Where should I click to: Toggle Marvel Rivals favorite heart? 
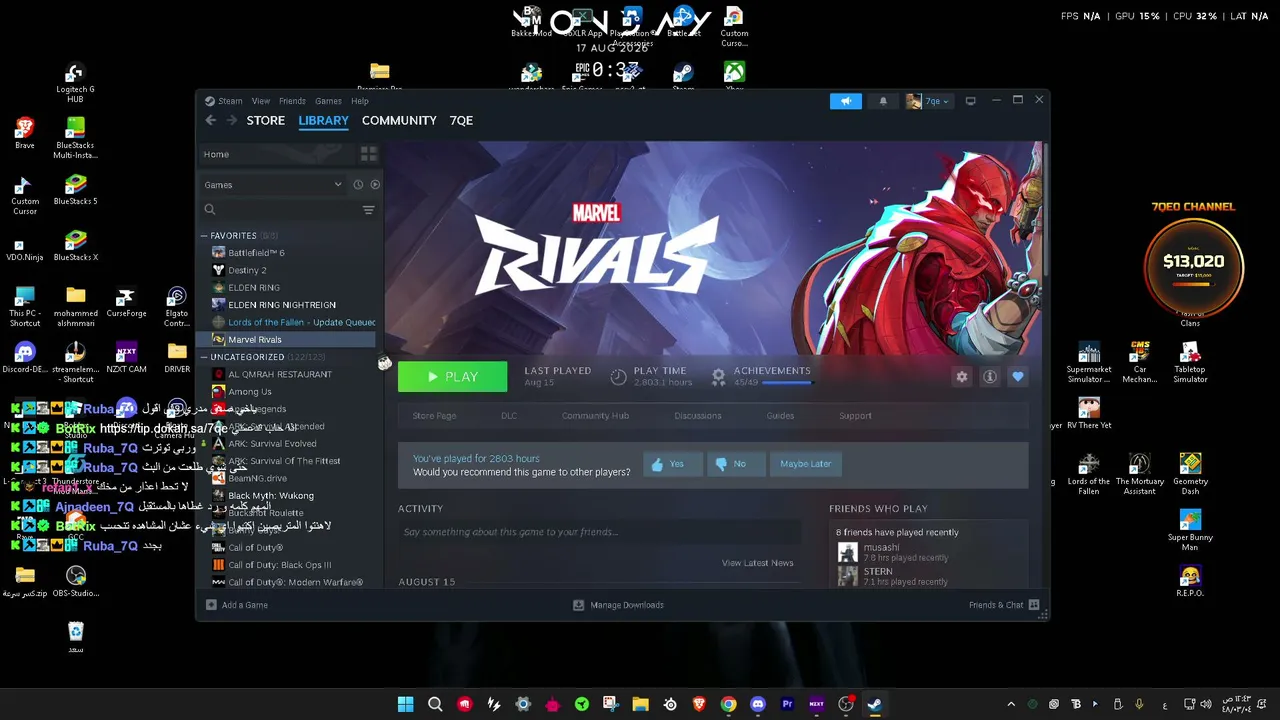[x=1018, y=377]
